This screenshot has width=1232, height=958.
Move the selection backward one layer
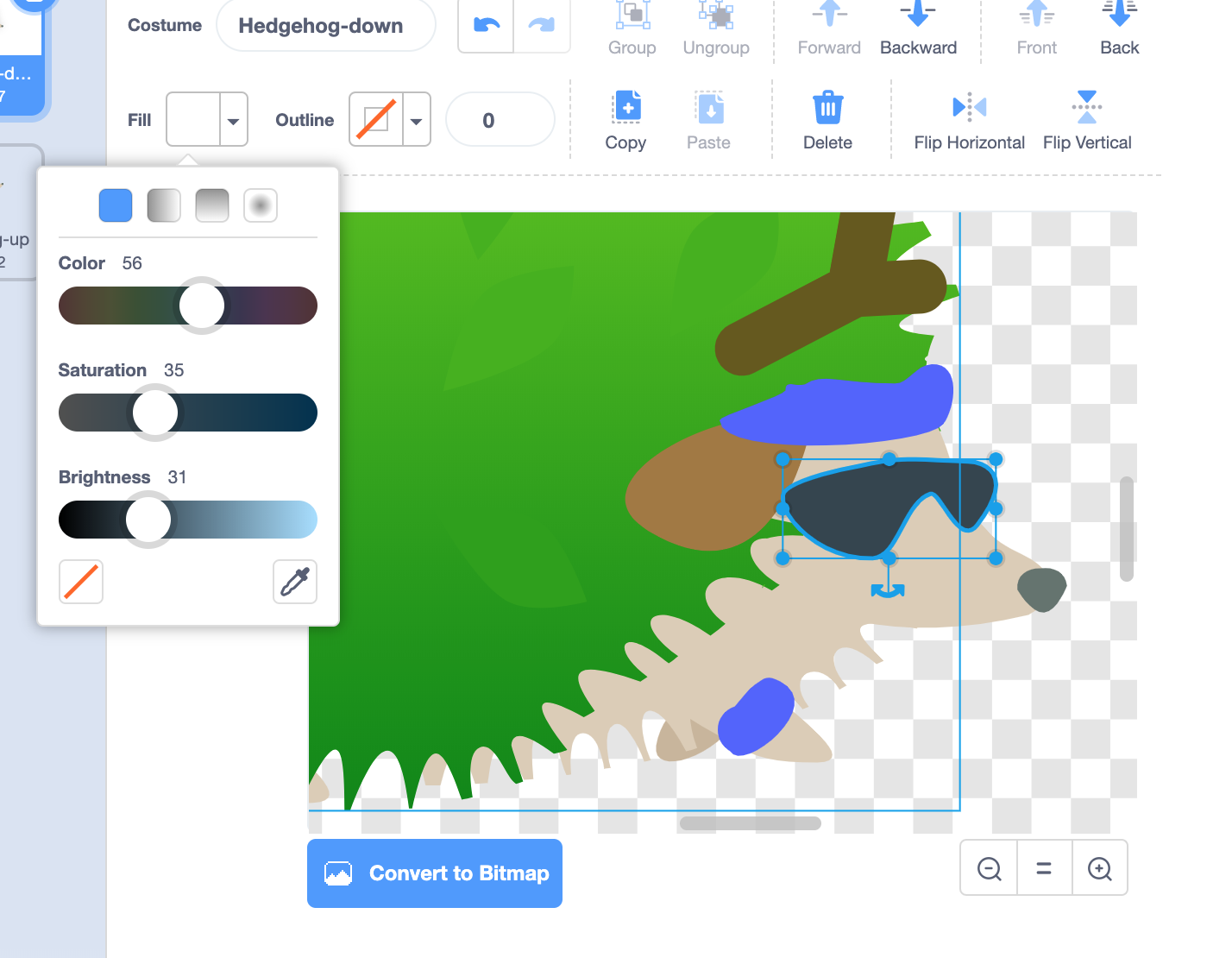[x=917, y=28]
